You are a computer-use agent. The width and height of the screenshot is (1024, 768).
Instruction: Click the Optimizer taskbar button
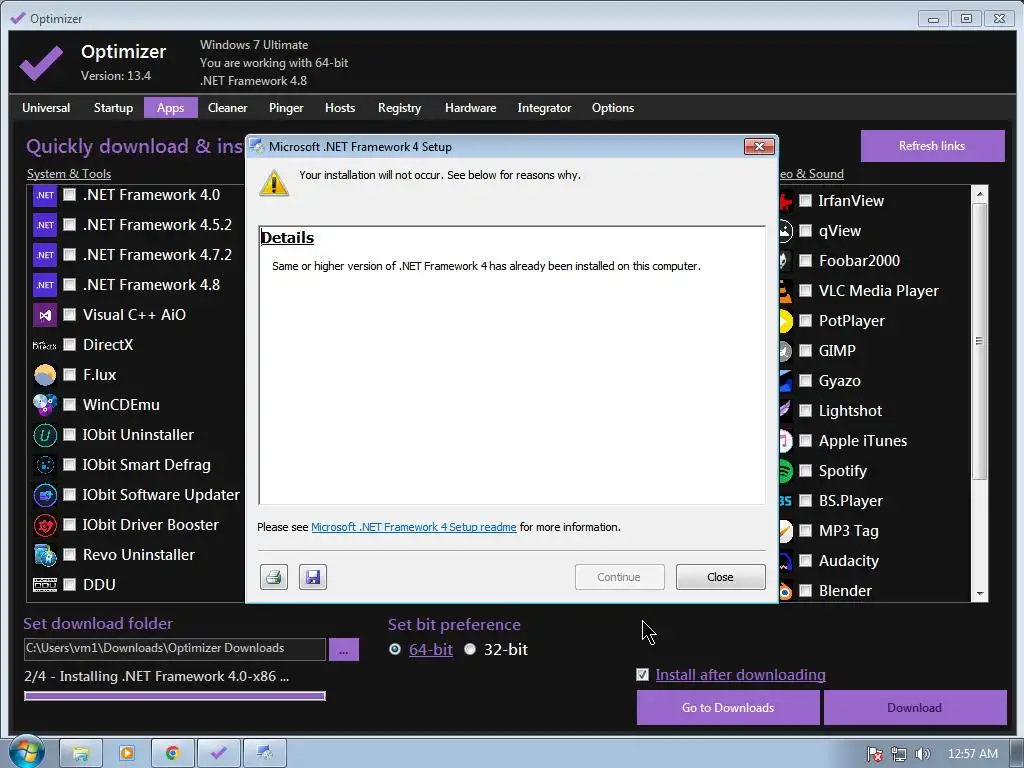click(x=219, y=753)
